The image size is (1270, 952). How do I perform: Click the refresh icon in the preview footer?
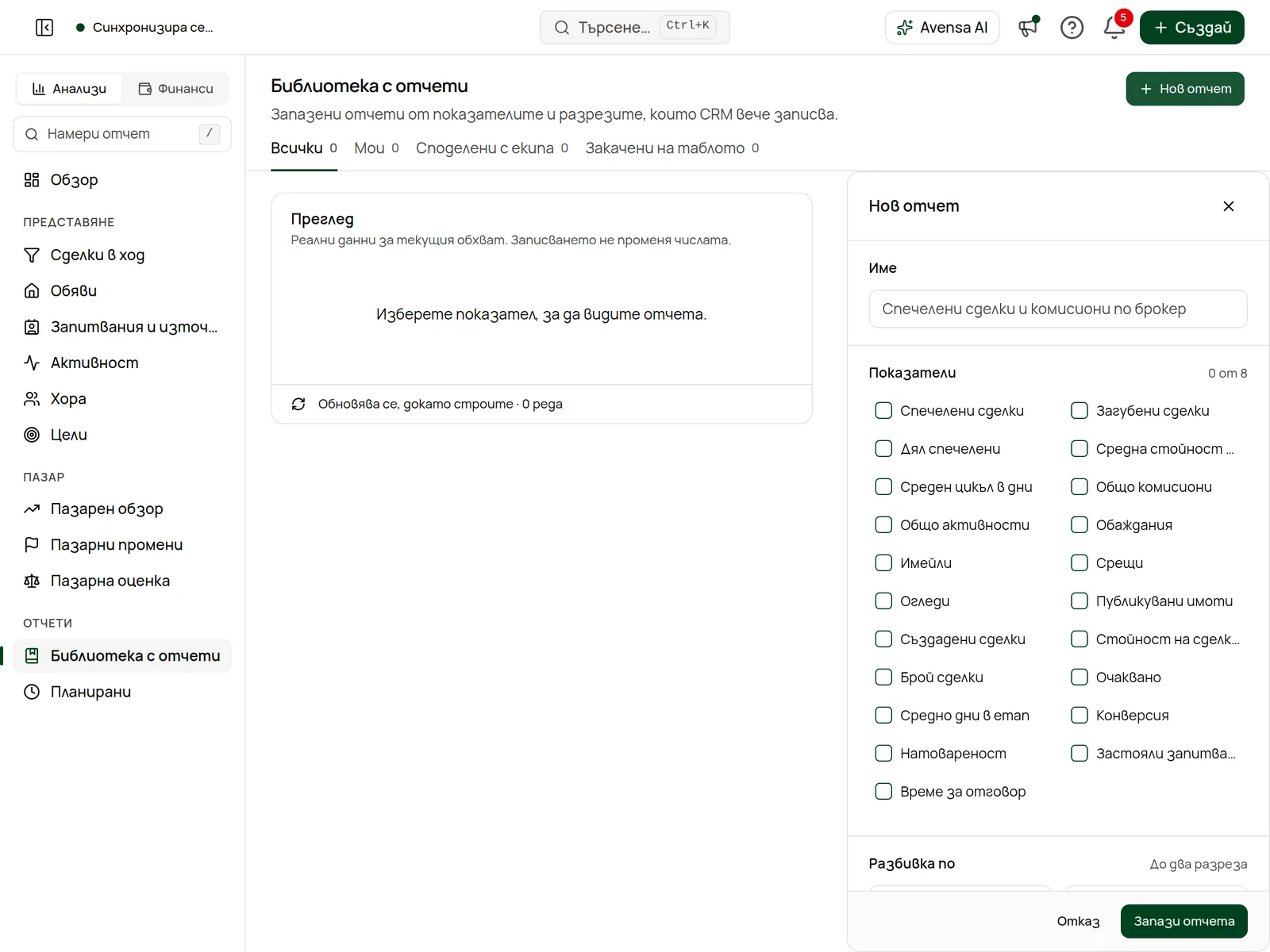coord(298,404)
